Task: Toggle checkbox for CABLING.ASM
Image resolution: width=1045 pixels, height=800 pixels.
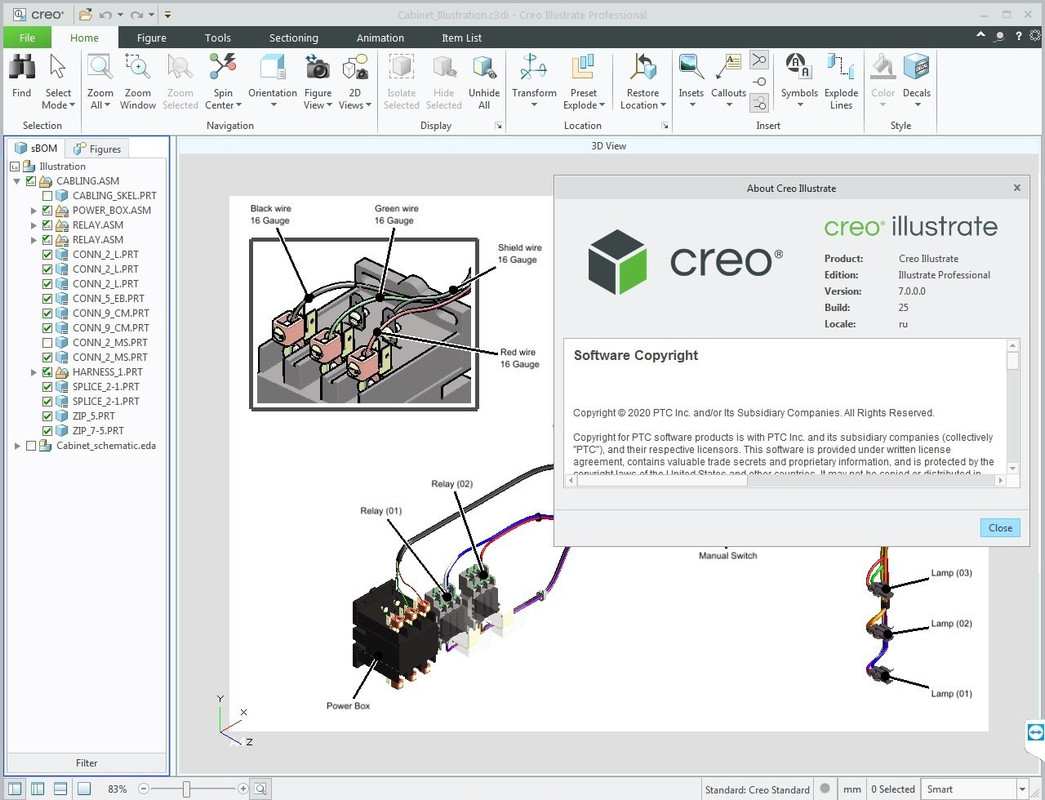Action: coord(31,181)
